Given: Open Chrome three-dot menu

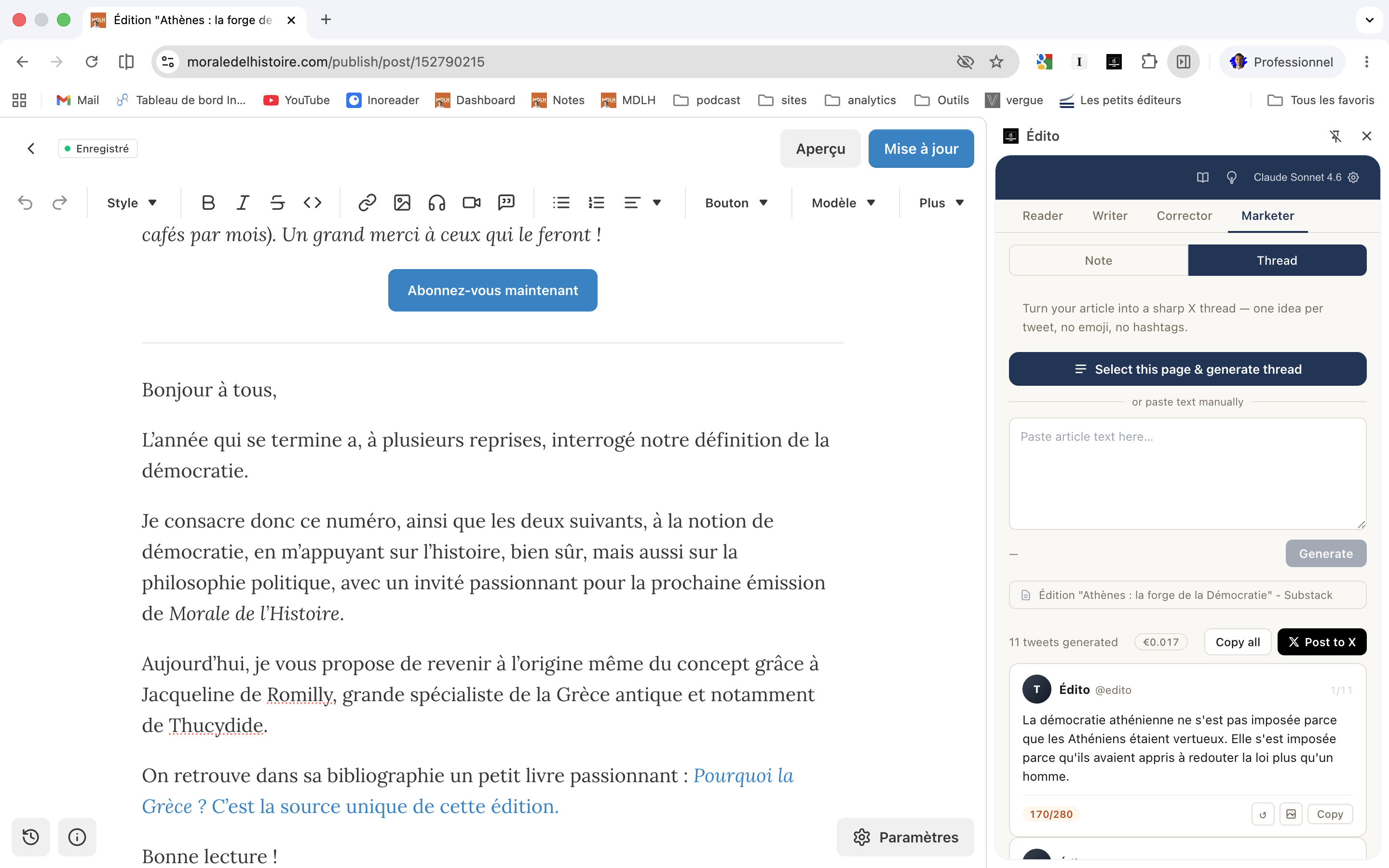Looking at the screenshot, I should 1367,61.
